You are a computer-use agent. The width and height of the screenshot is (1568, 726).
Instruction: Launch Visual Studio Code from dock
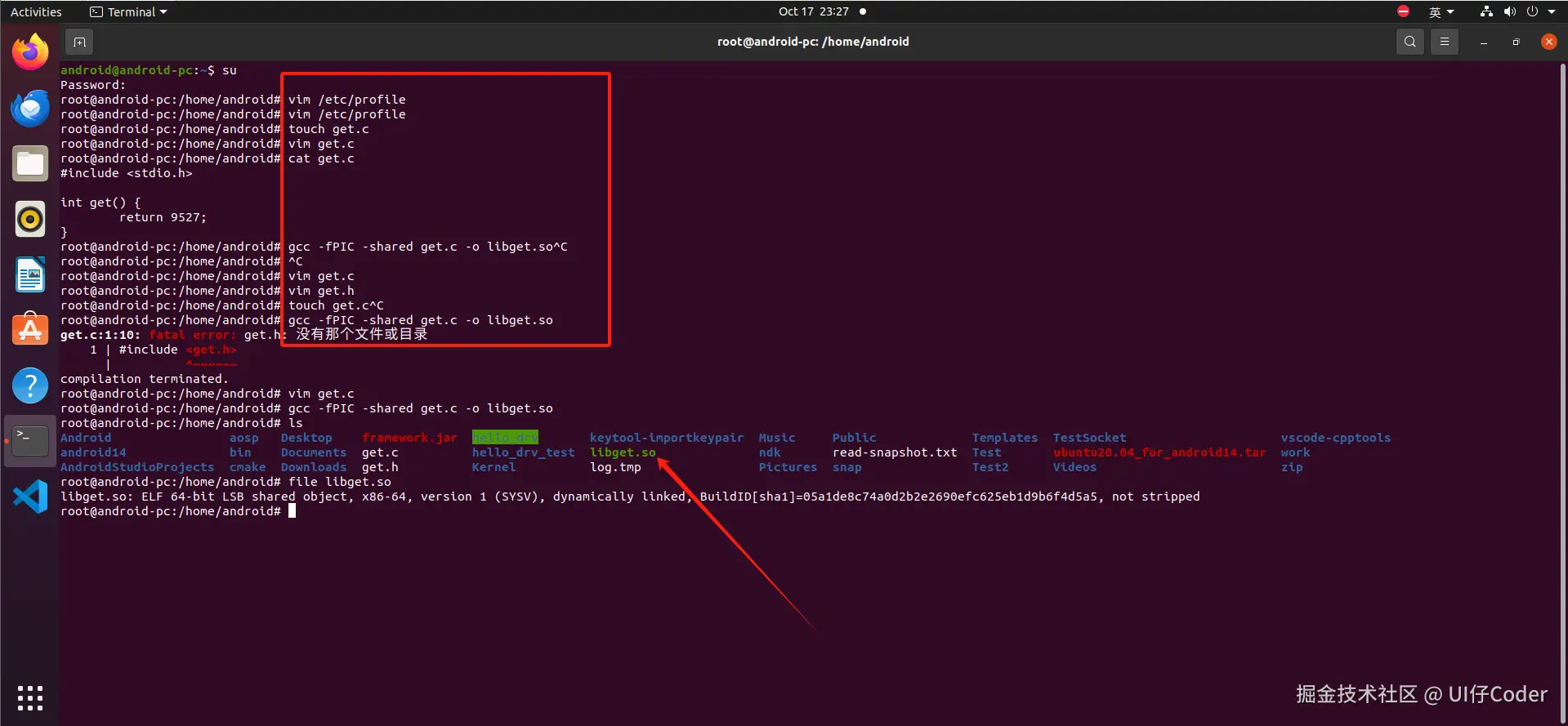30,497
